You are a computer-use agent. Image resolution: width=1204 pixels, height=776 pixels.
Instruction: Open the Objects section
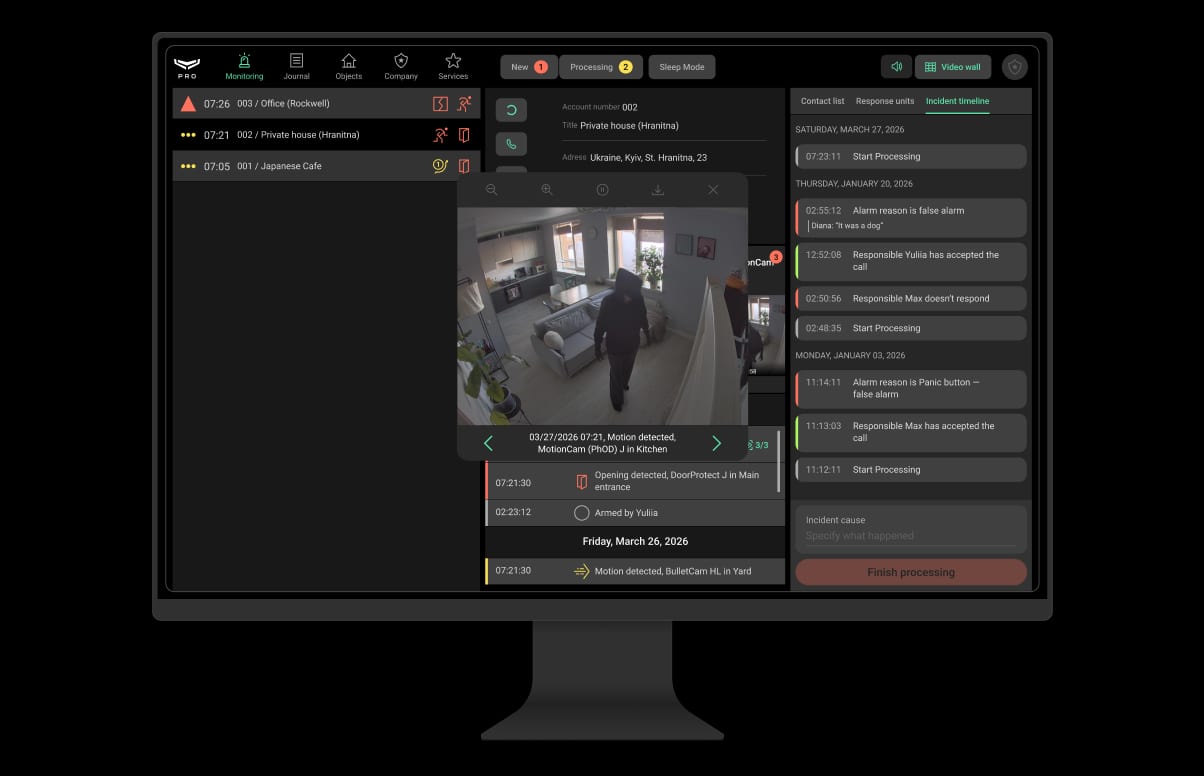(348, 67)
